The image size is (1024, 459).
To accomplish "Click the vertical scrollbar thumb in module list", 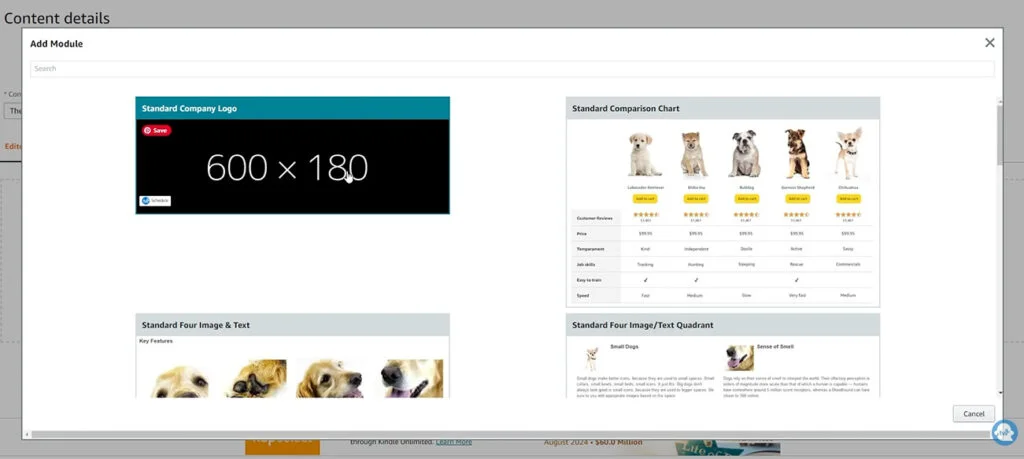I will [x=1000, y=135].
